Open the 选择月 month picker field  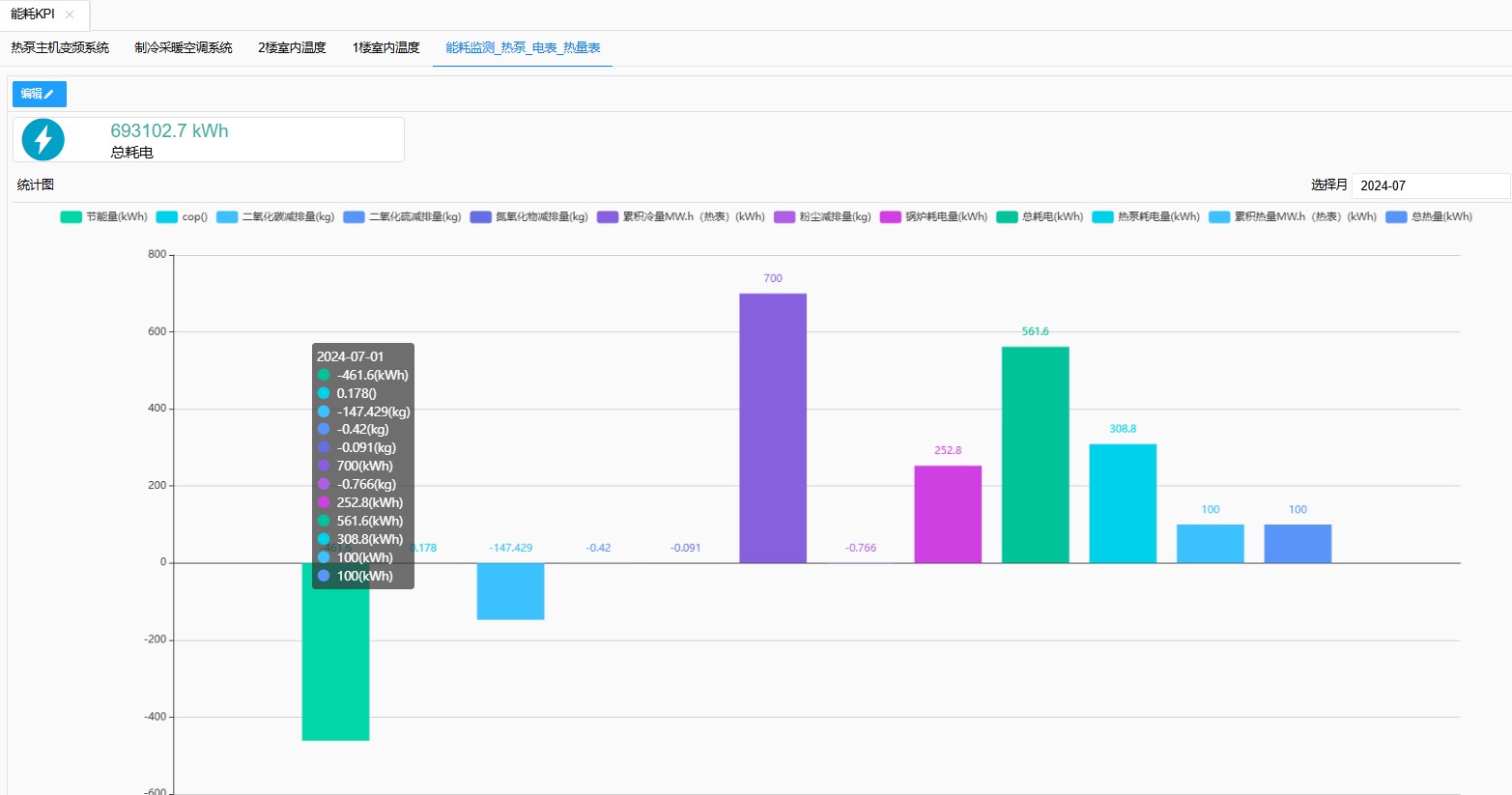coord(1428,185)
